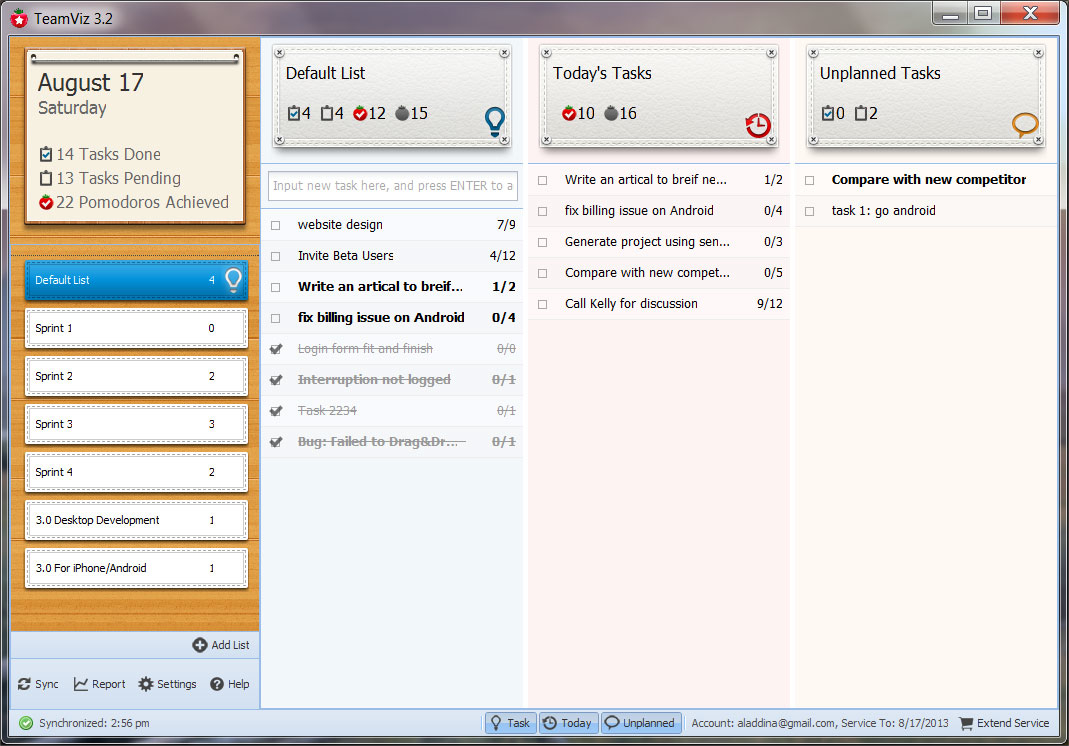Tick the 'Call Kelly for discussion' checkbox
Screen dimensions: 1069x746
[x=543, y=304]
